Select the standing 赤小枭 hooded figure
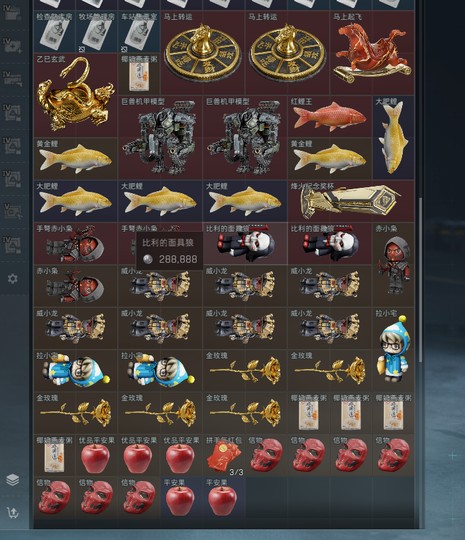 (x=393, y=264)
